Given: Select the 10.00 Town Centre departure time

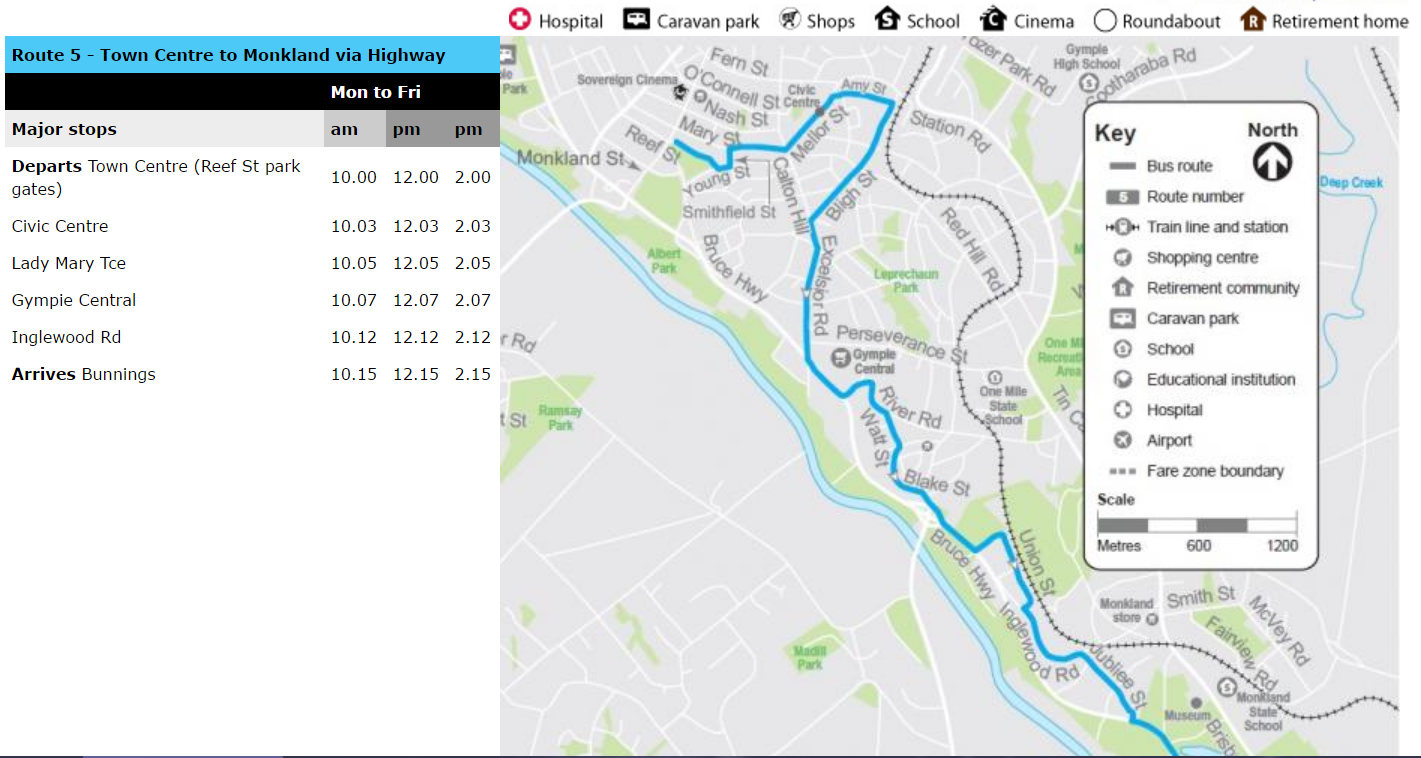Looking at the screenshot, I should tap(354, 177).
